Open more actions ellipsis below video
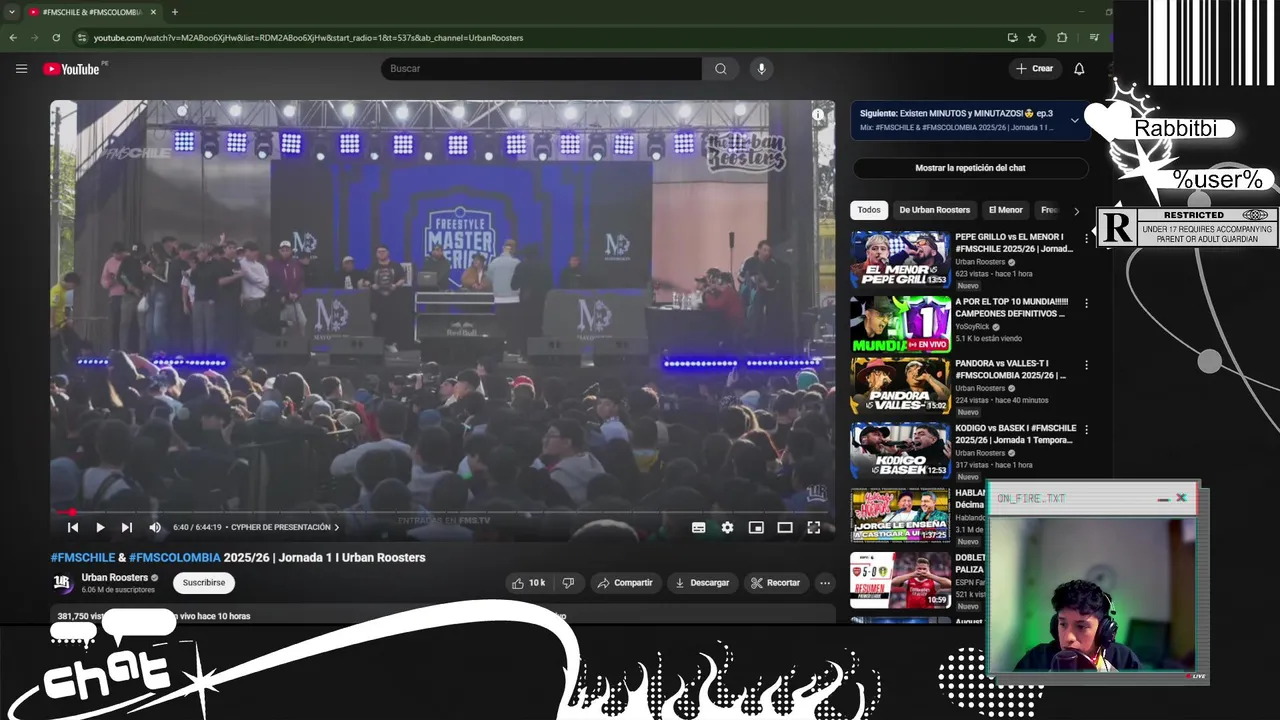This screenshot has width=1280, height=720. click(825, 583)
